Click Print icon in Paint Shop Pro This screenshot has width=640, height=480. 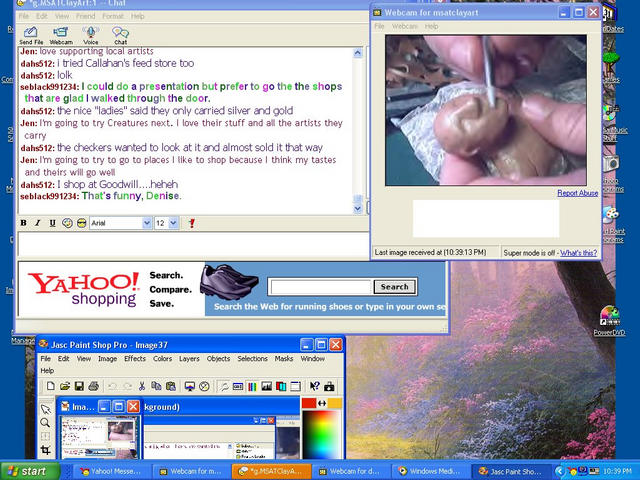93,386
